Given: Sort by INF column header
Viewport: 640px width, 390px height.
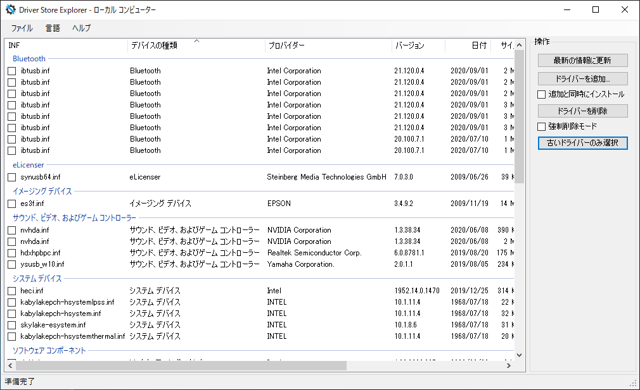Looking at the screenshot, I should tap(67, 46).
